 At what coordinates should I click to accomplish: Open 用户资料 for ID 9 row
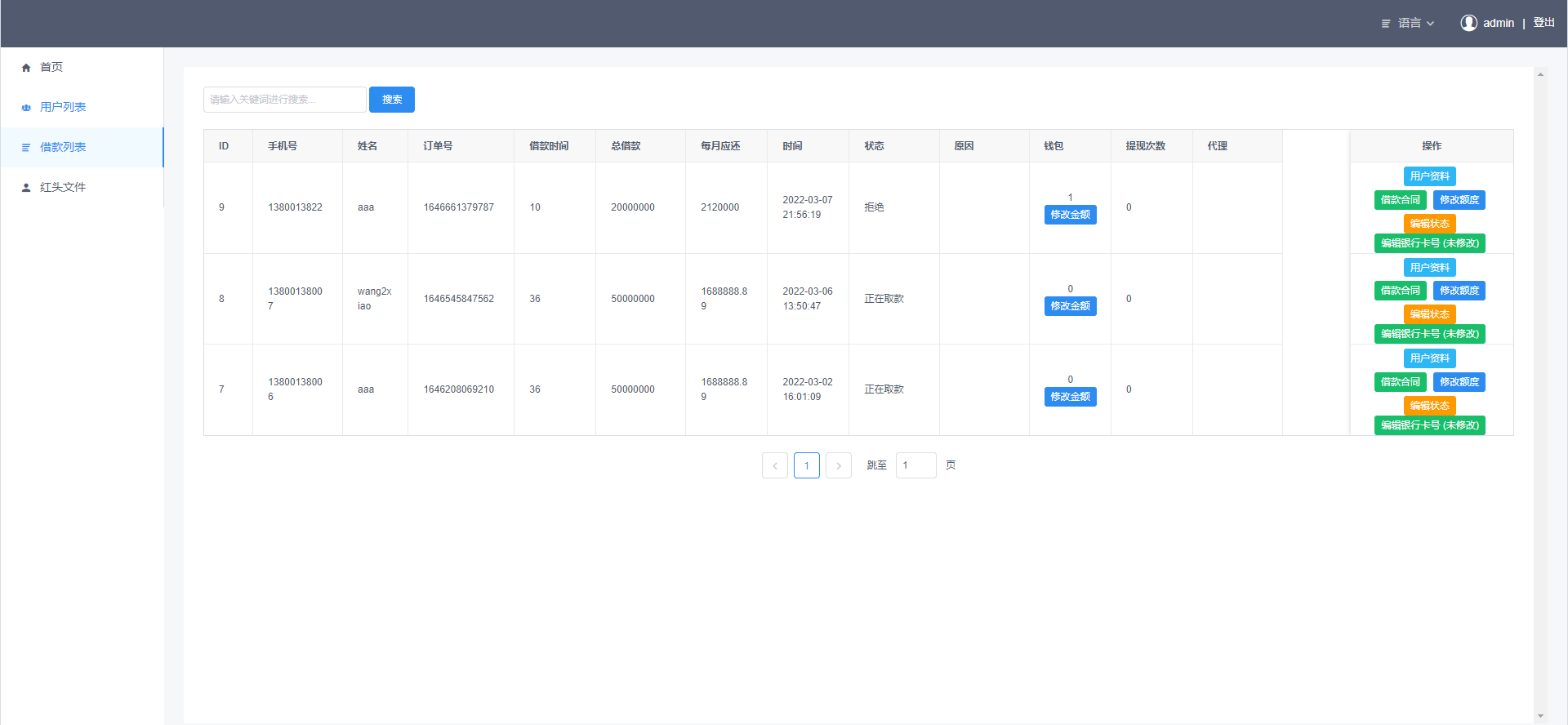coord(1429,176)
